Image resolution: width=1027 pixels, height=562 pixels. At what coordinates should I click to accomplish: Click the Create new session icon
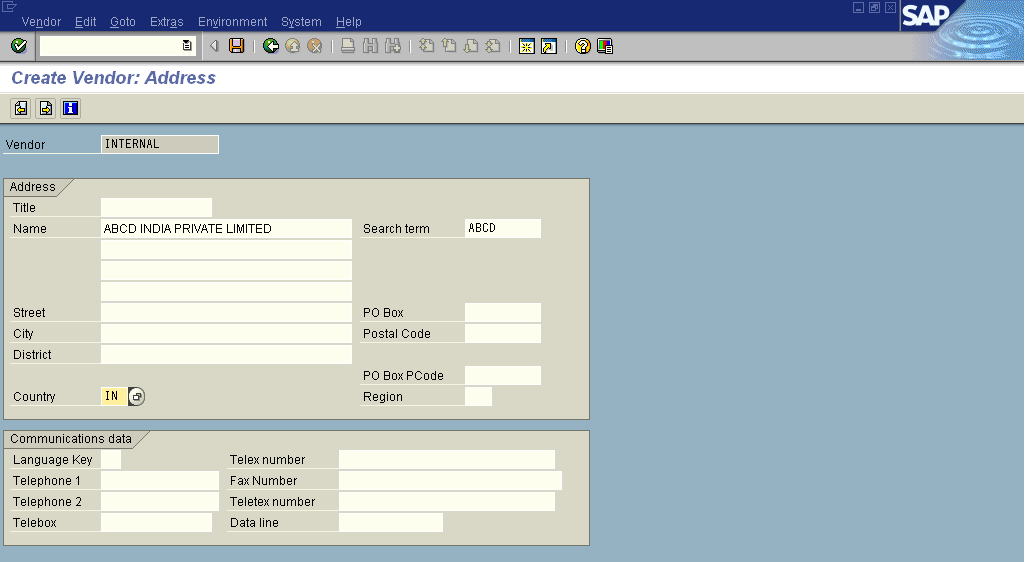pyautogui.click(x=526, y=46)
